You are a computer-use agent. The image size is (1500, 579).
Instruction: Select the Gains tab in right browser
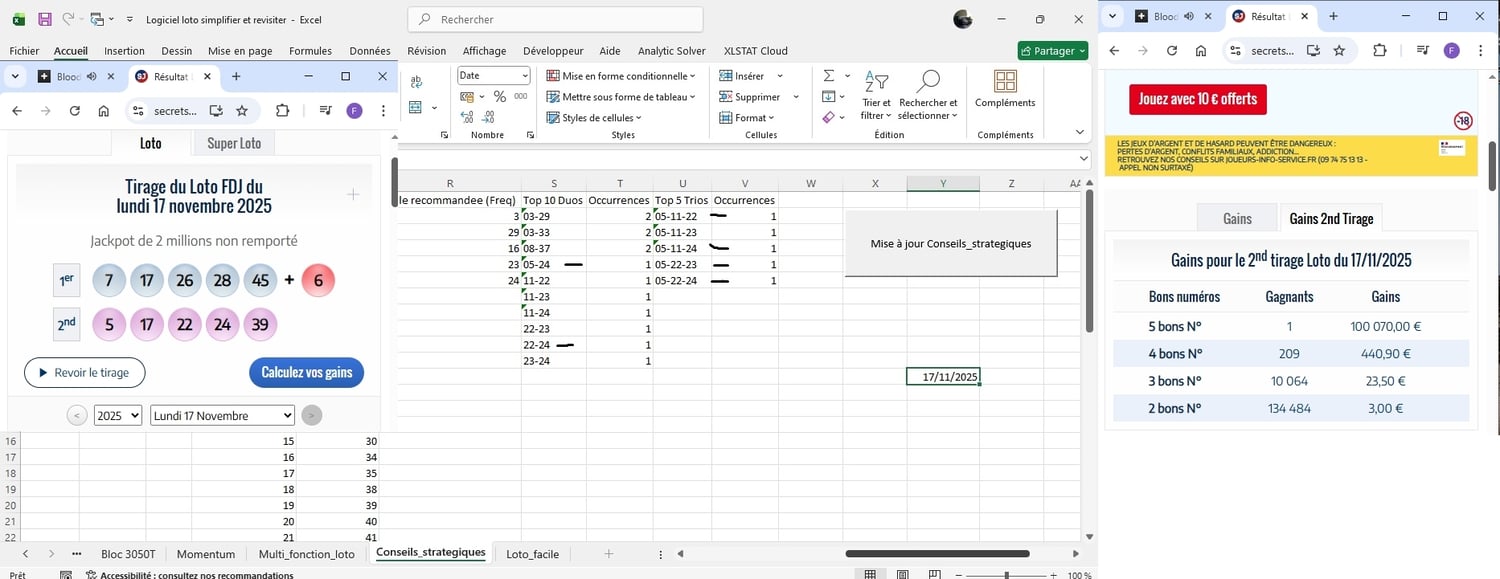(x=1237, y=218)
